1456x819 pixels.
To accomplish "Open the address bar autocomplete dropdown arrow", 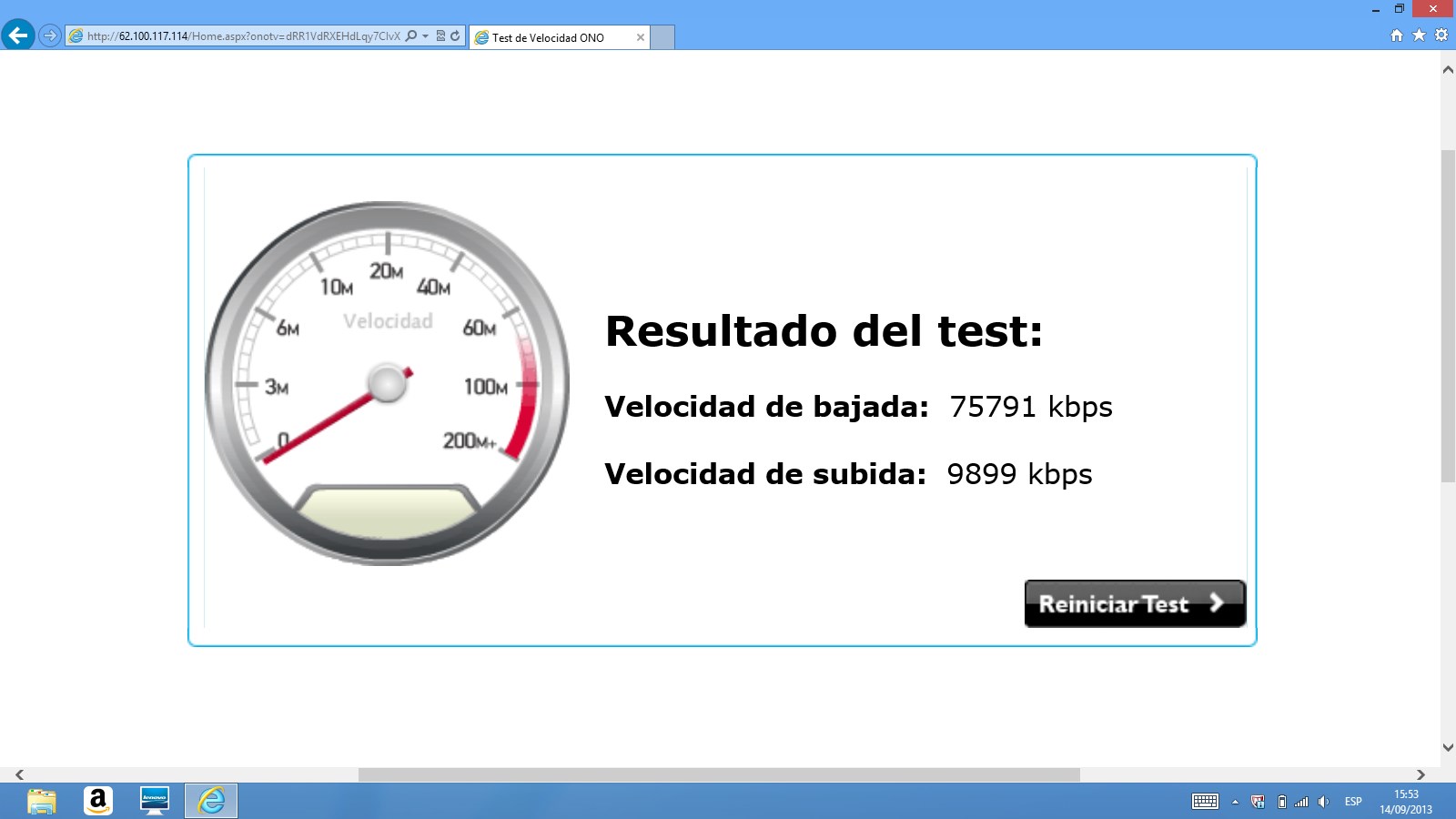I will (x=425, y=36).
